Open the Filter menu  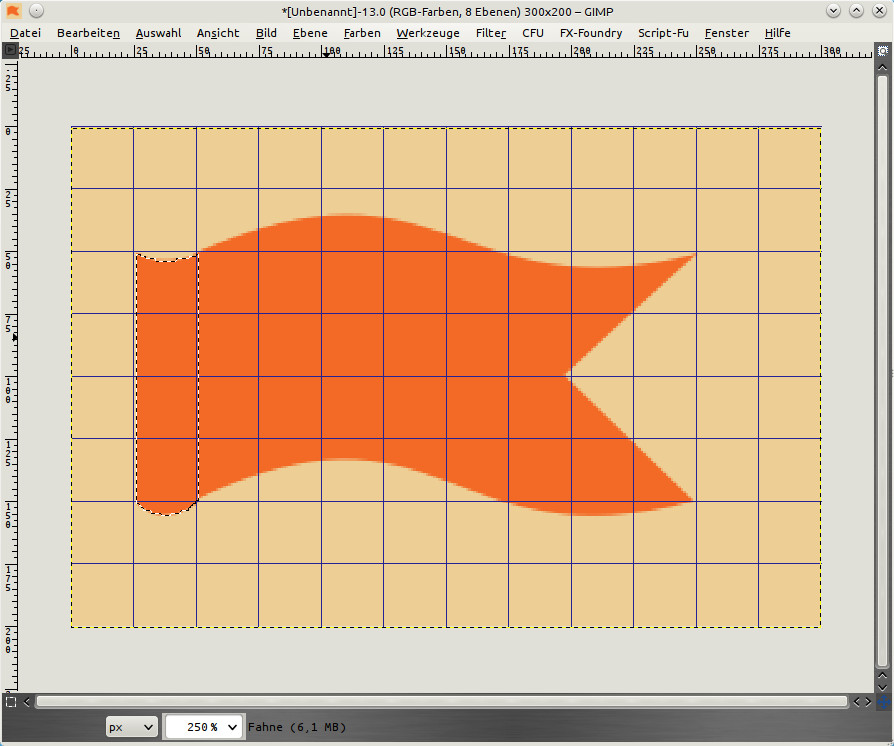pyautogui.click(x=490, y=33)
